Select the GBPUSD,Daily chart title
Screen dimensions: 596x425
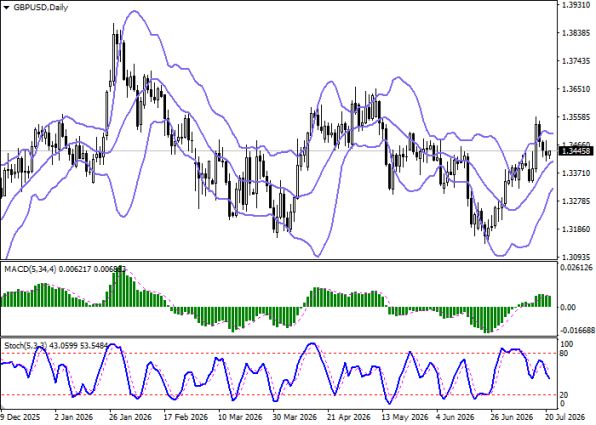(41, 8)
